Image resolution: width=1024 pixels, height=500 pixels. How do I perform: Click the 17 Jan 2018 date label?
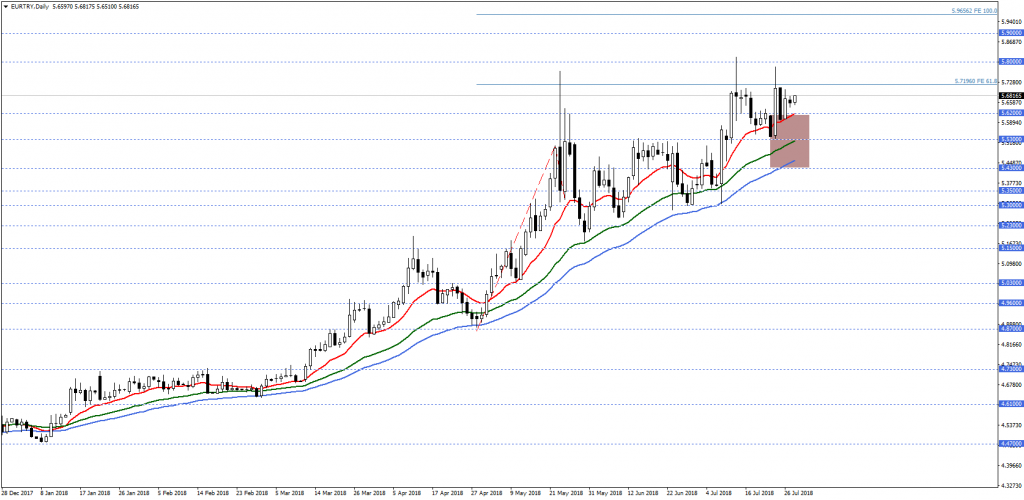(x=93, y=493)
